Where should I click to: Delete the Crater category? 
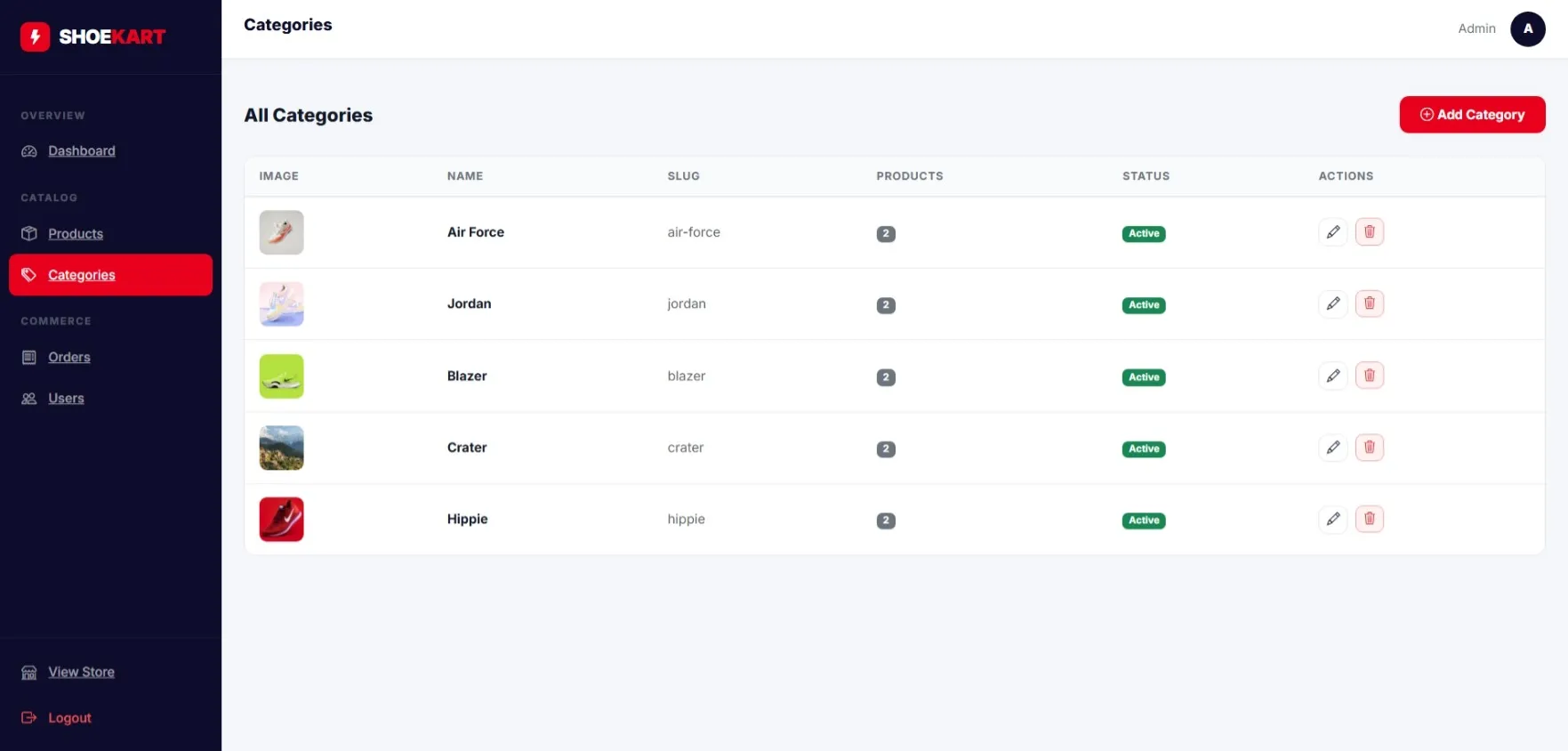click(1369, 448)
